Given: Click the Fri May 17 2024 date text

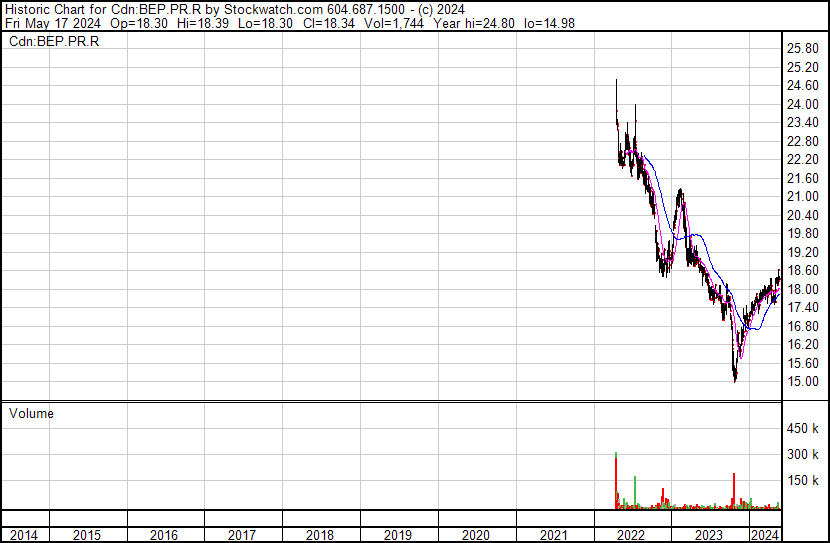Looking at the screenshot, I should pyautogui.click(x=52, y=23).
